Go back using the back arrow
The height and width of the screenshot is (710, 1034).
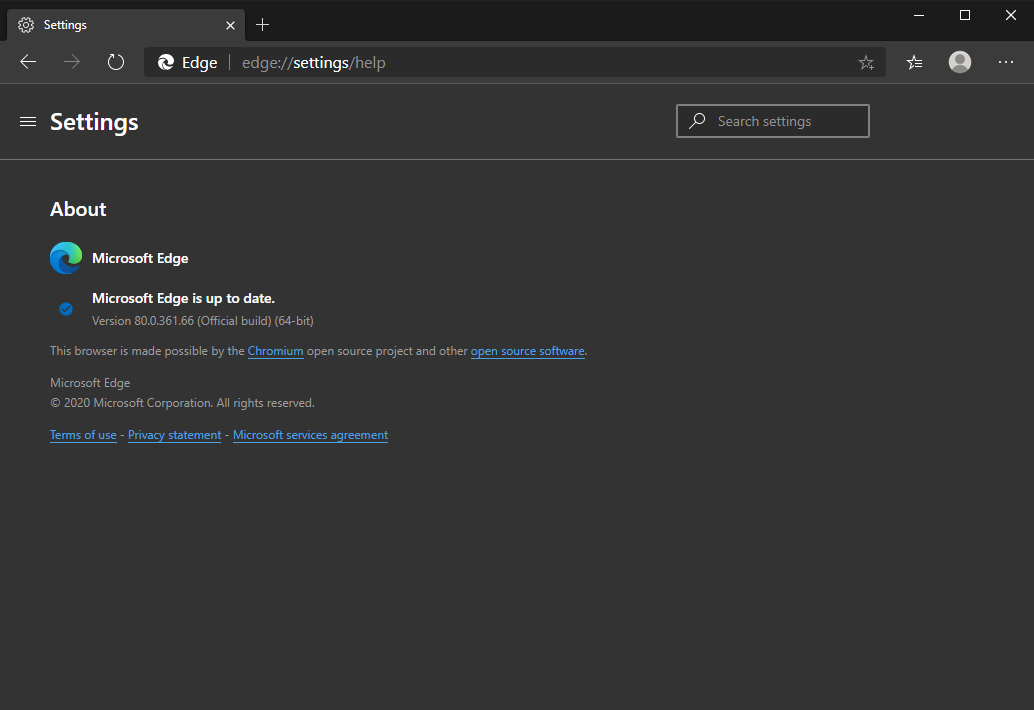(x=28, y=62)
